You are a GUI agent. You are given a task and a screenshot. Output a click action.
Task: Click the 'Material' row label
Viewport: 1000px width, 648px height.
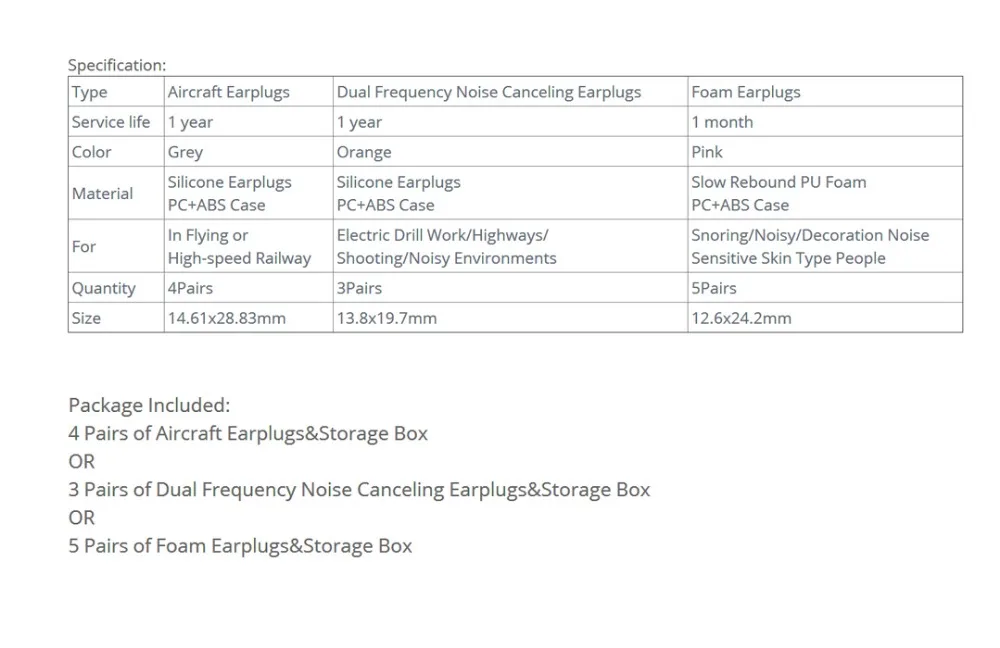116,193
